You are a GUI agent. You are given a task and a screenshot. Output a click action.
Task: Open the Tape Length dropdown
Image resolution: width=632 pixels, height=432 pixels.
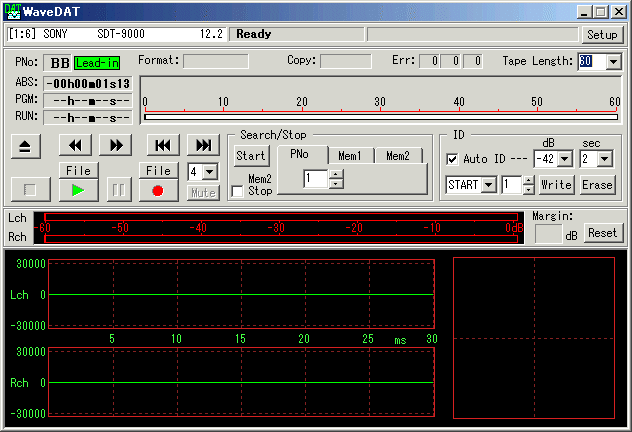pos(613,62)
